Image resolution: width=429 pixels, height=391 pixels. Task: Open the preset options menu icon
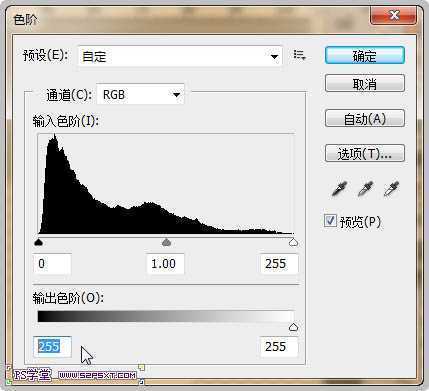click(299, 55)
